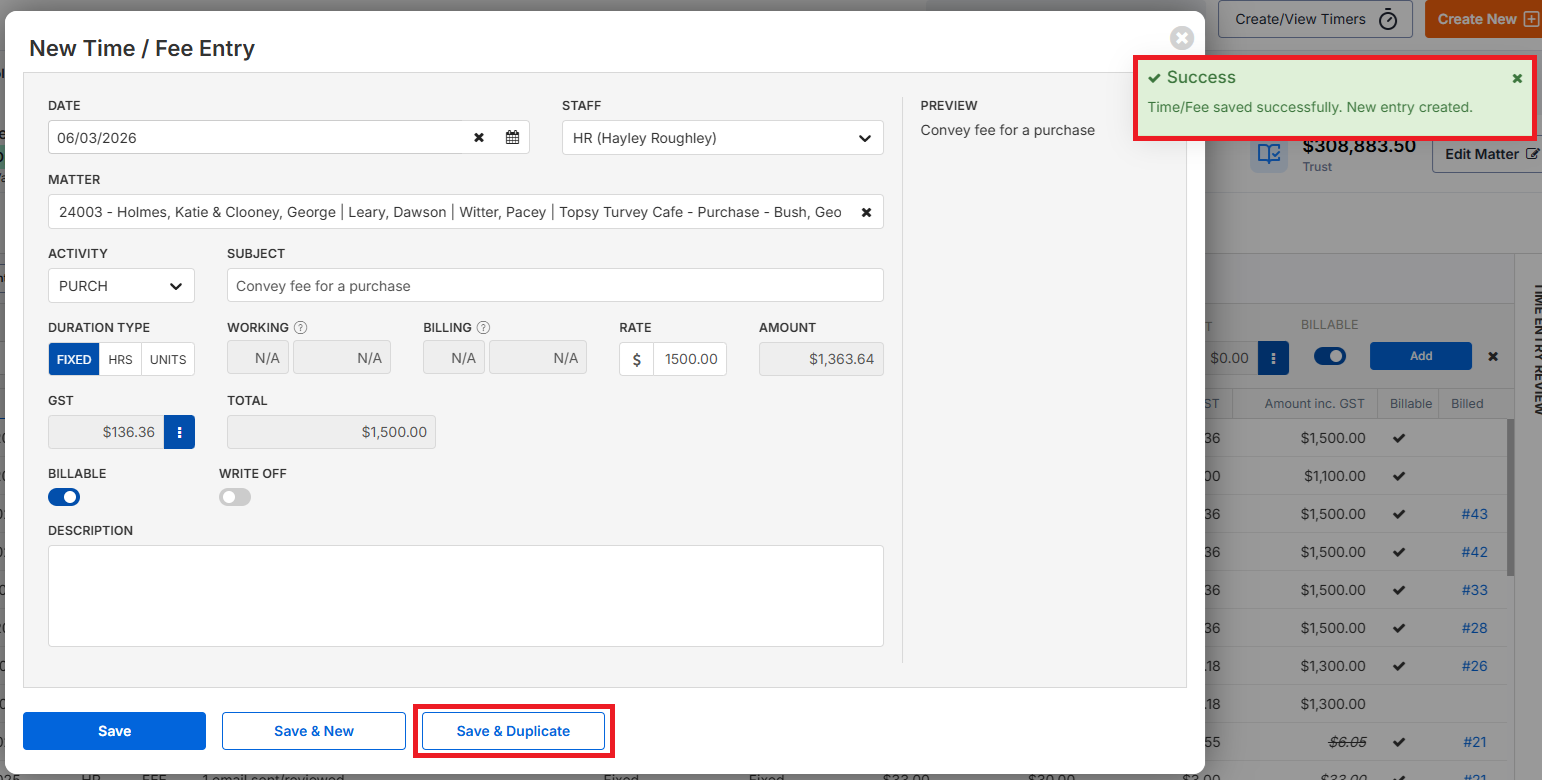Toggle the background Billable switch
The image size is (1542, 780).
point(1329,356)
